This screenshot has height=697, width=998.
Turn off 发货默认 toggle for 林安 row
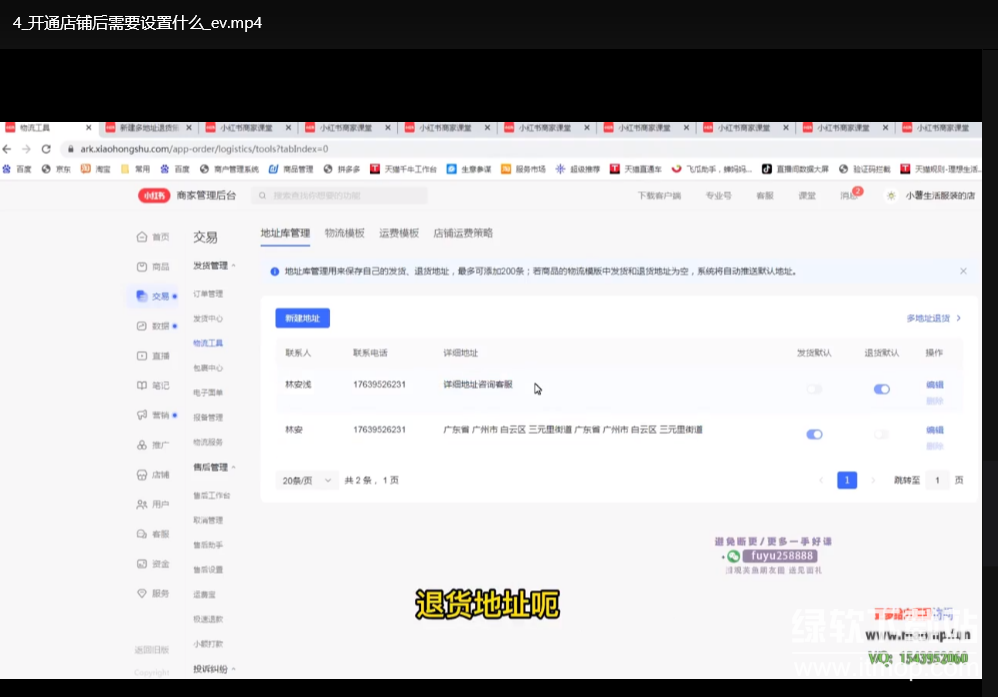tap(814, 434)
